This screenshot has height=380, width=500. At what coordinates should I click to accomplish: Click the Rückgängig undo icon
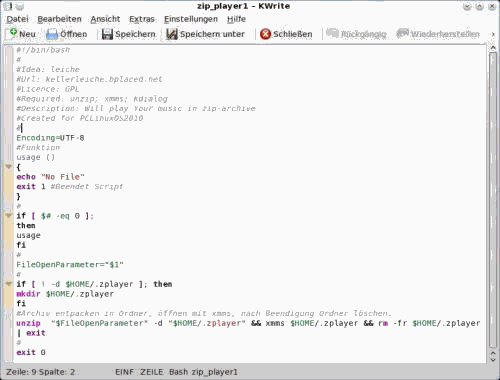[x=332, y=33]
